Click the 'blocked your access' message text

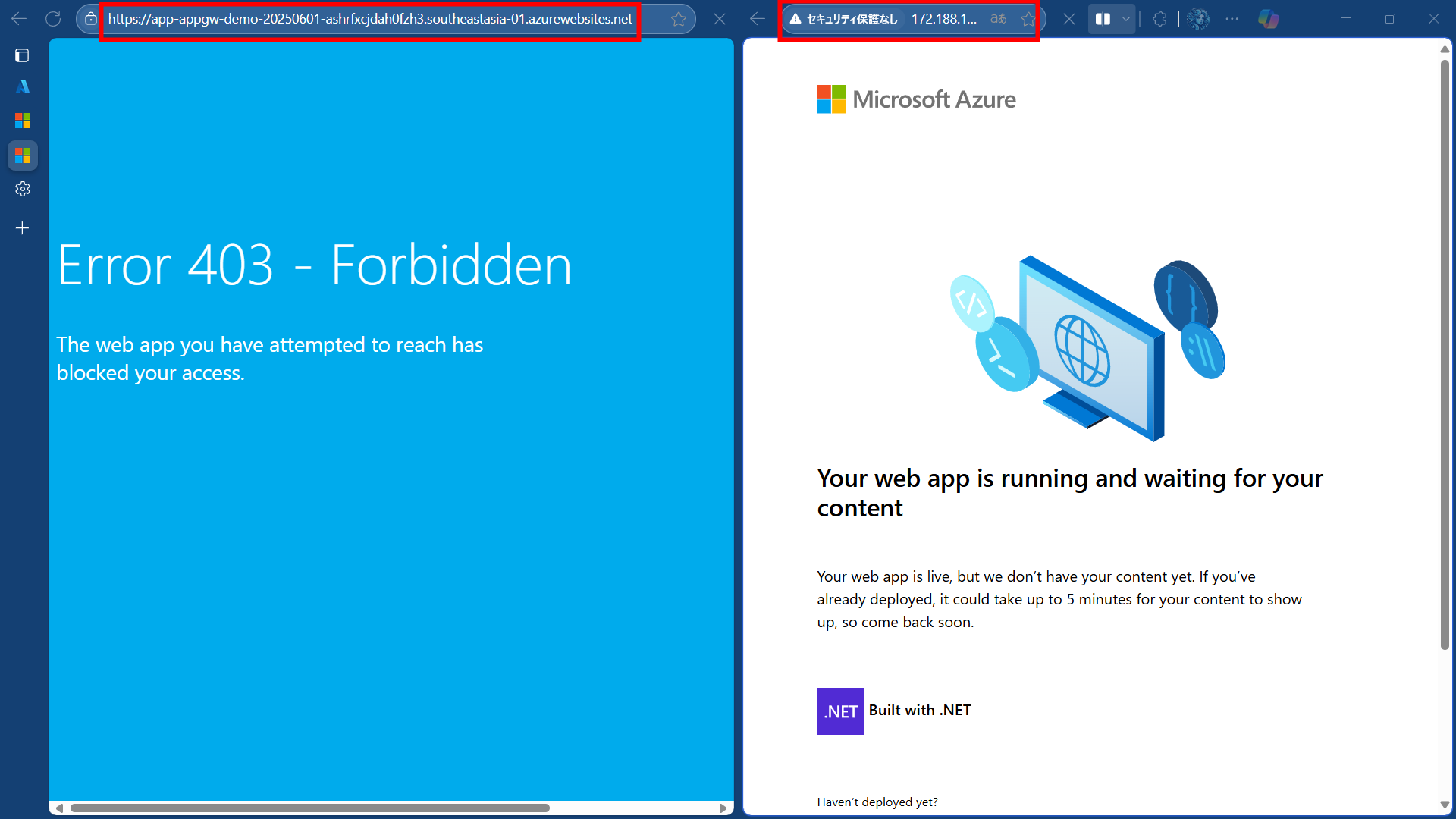270,359
